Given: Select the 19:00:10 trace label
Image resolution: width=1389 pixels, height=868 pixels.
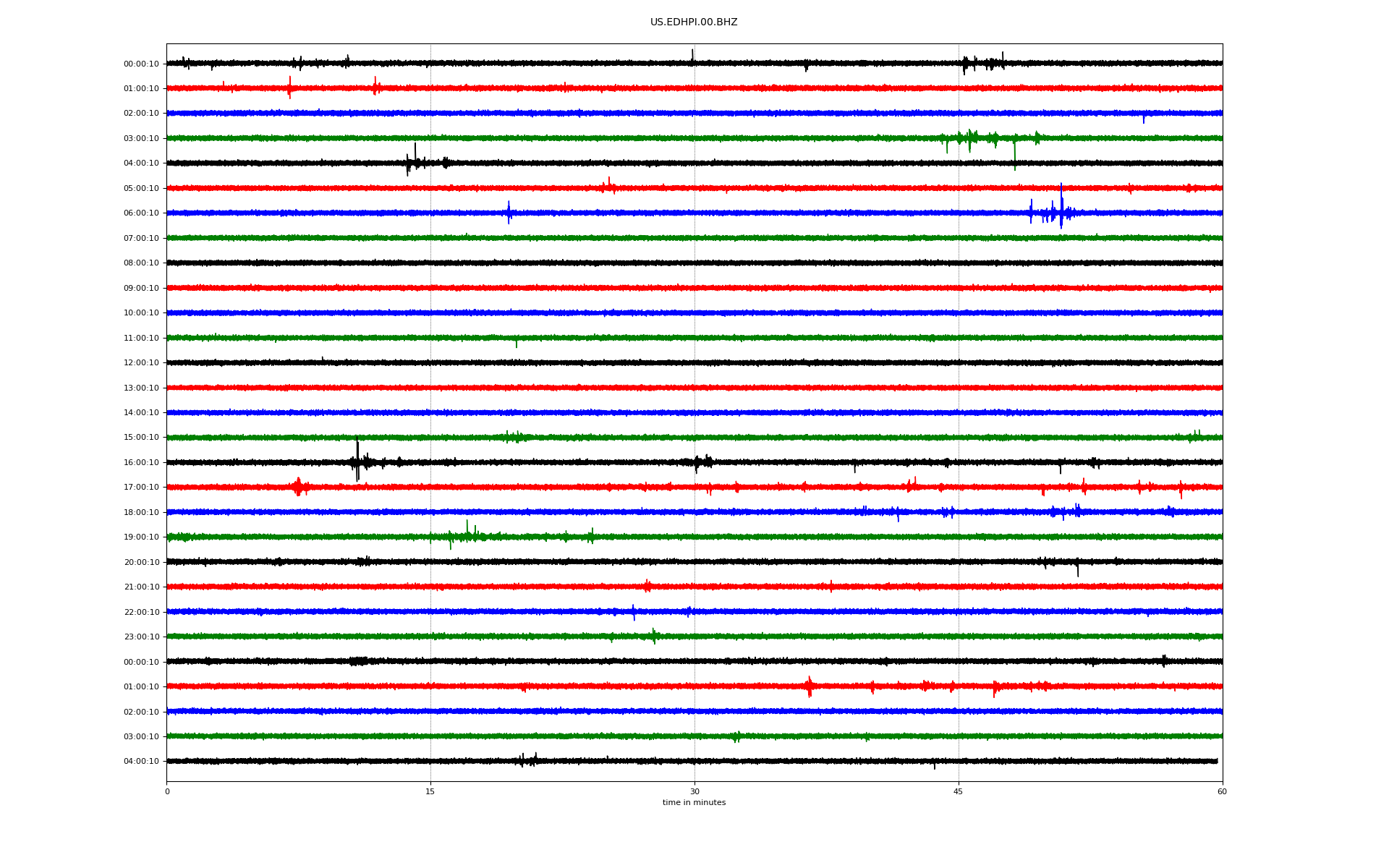Looking at the screenshot, I should pos(141,537).
